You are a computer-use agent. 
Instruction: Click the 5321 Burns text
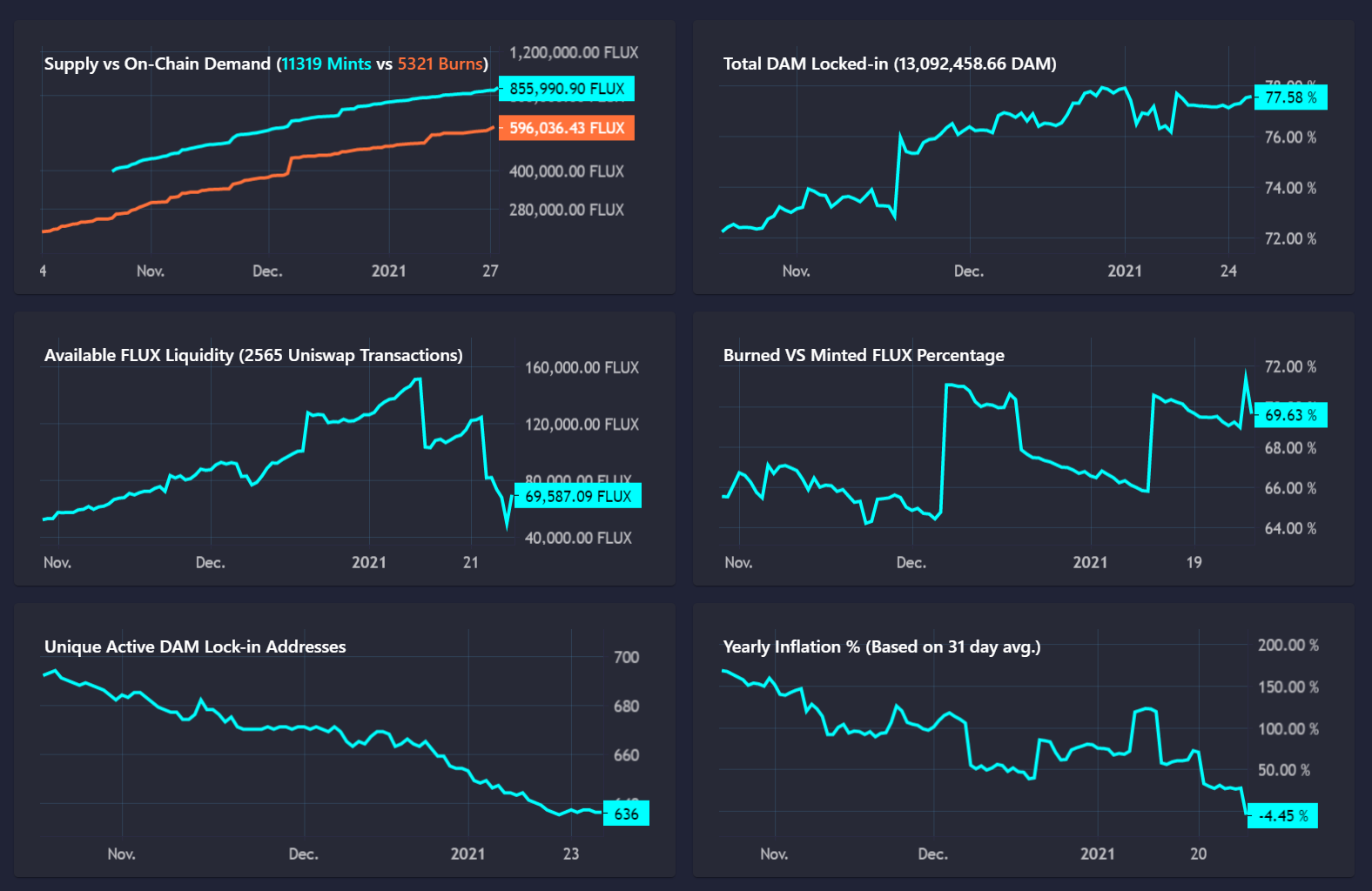click(441, 64)
